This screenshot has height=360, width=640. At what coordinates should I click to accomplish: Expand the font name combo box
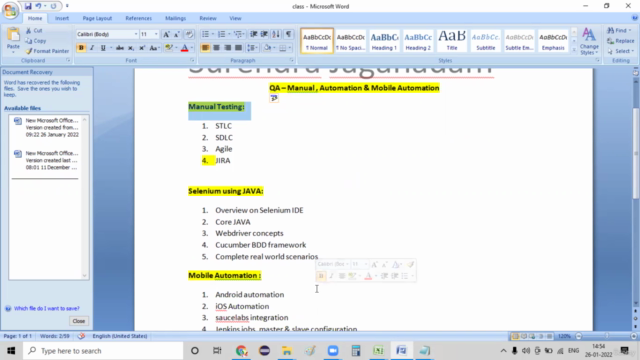click(x=136, y=34)
